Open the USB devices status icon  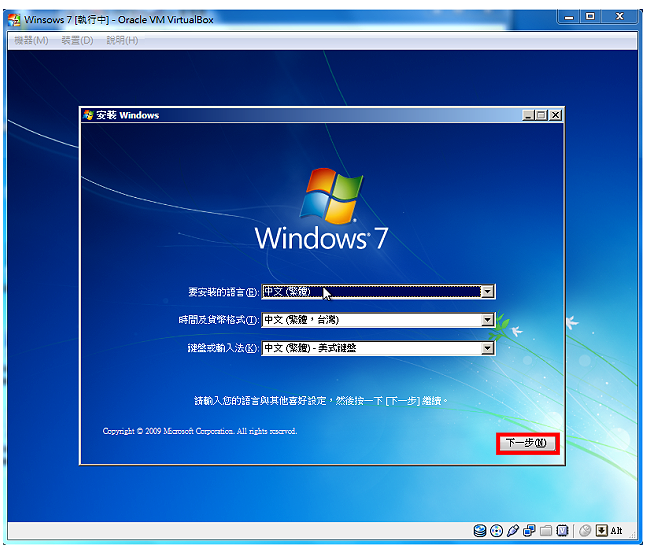[513, 531]
